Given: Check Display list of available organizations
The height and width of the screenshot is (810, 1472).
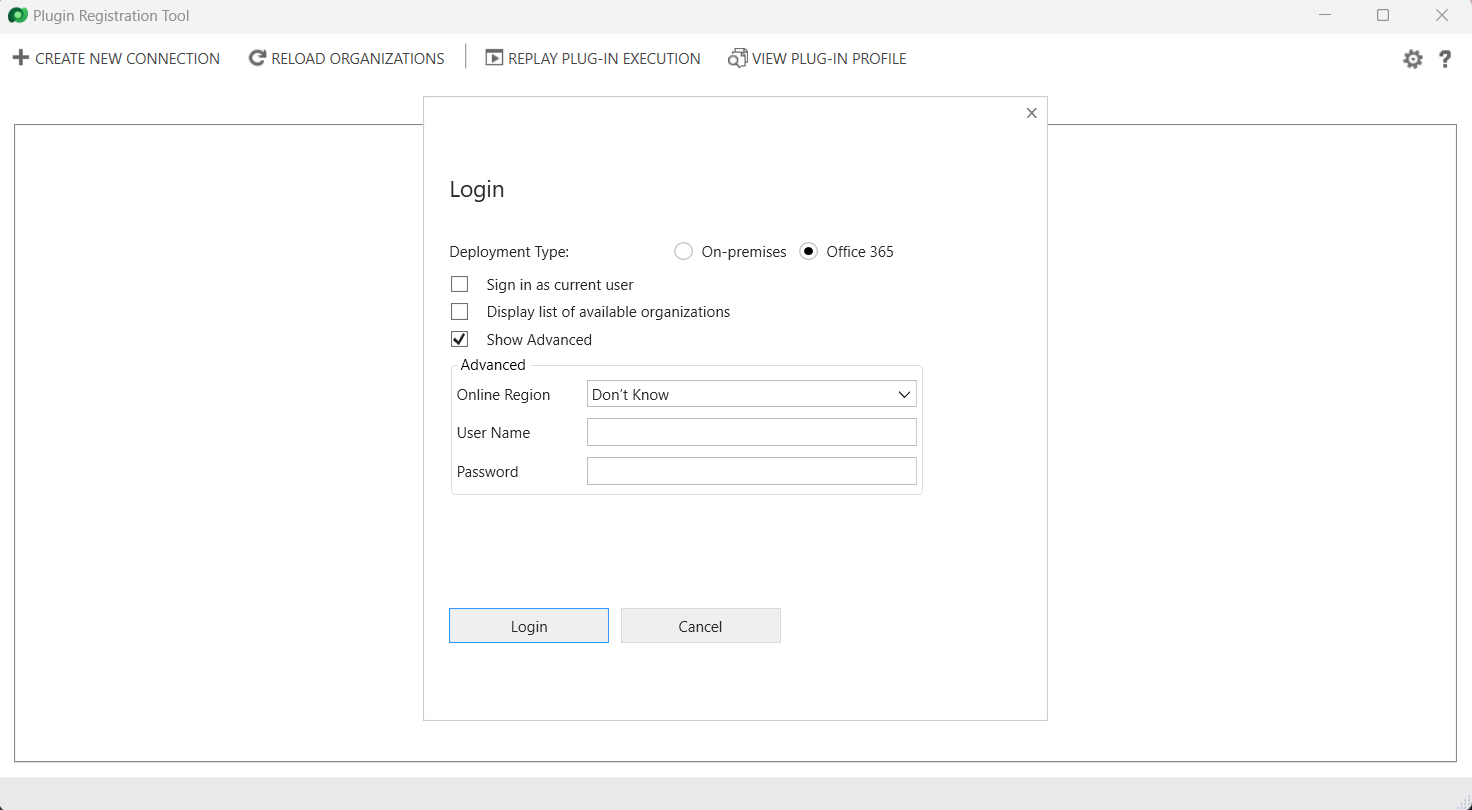Looking at the screenshot, I should 460,312.
